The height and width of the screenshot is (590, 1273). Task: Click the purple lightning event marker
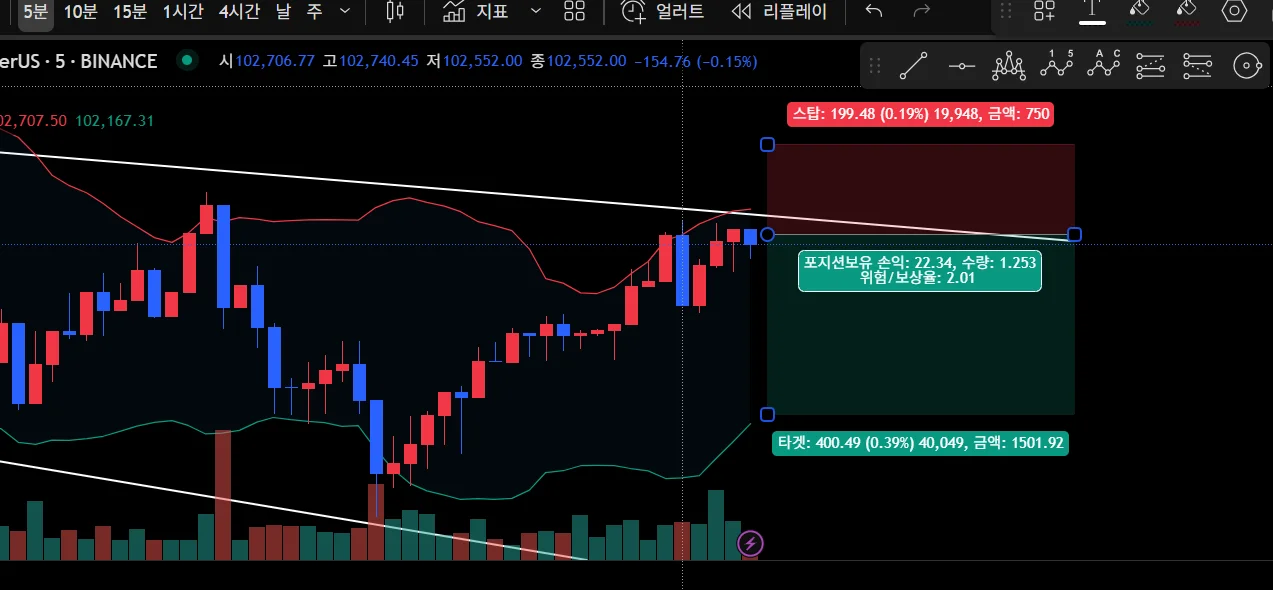(x=750, y=544)
